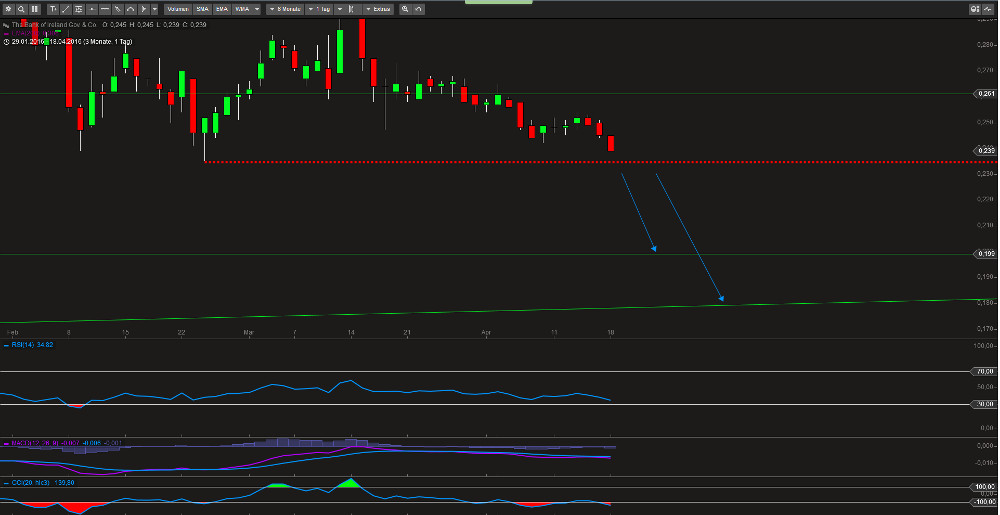Toggle the Volumen indicator
This screenshot has width=1000, height=515.
coord(178,9)
